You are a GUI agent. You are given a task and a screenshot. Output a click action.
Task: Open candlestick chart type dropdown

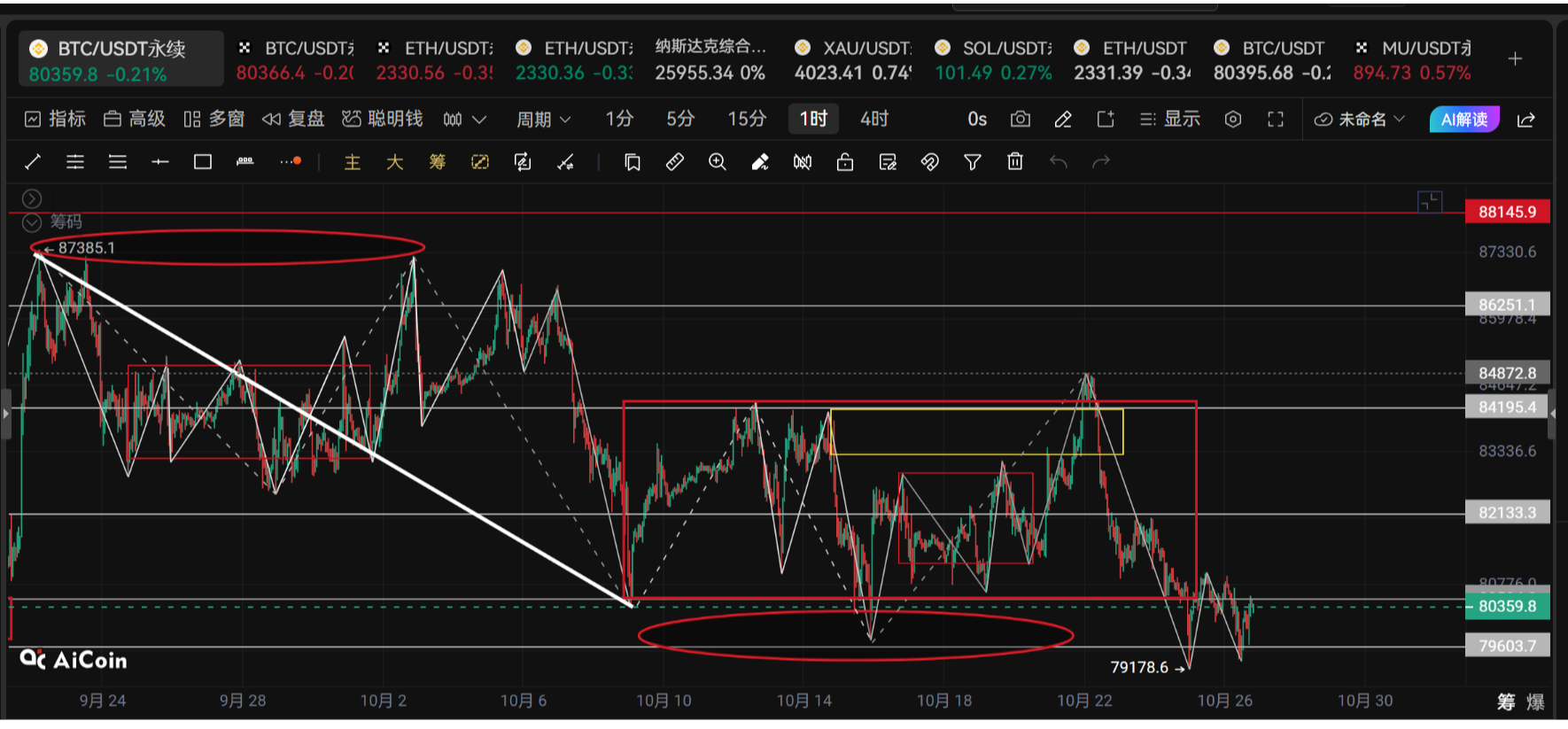[465, 119]
